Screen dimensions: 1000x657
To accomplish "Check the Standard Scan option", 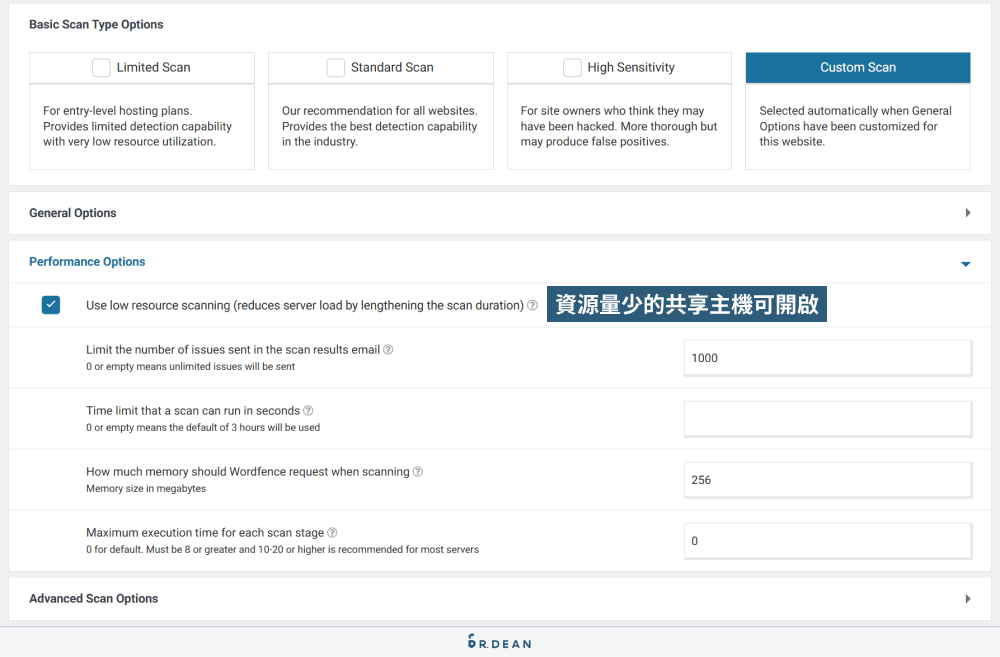I will (336, 67).
